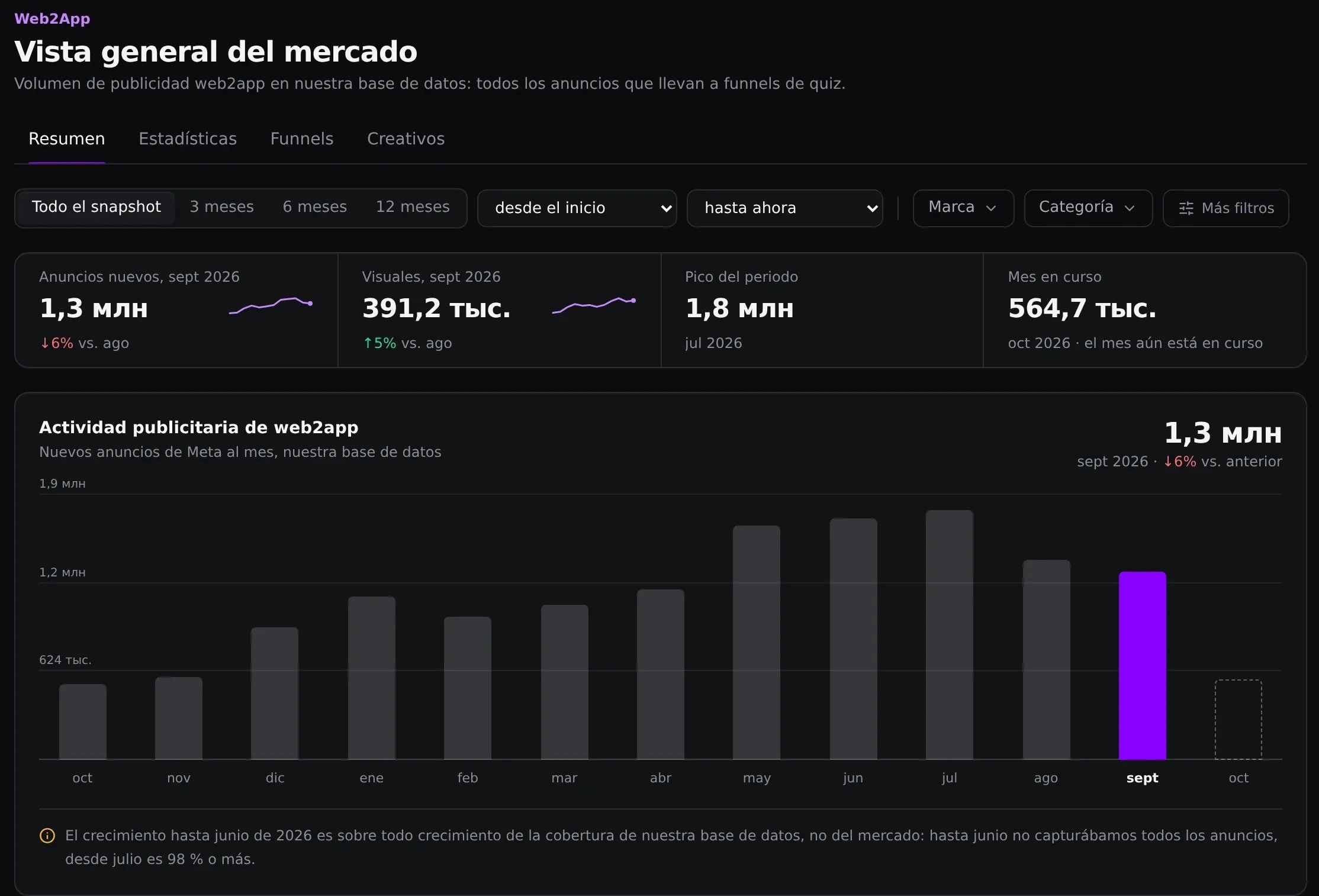This screenshot has height=896, width=1319.
Task: Select the 6 meses period
Action: 314,207
